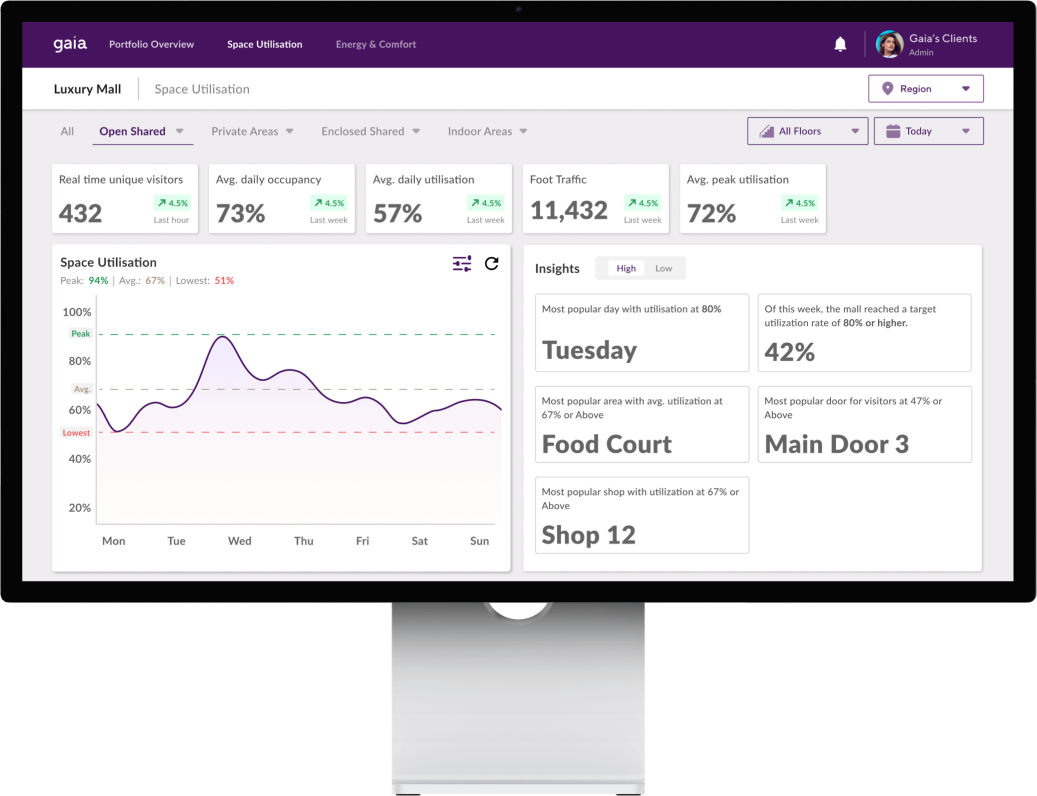Click the Region selector button
This screenshot has height=796, width=1037.
(925, 88)
